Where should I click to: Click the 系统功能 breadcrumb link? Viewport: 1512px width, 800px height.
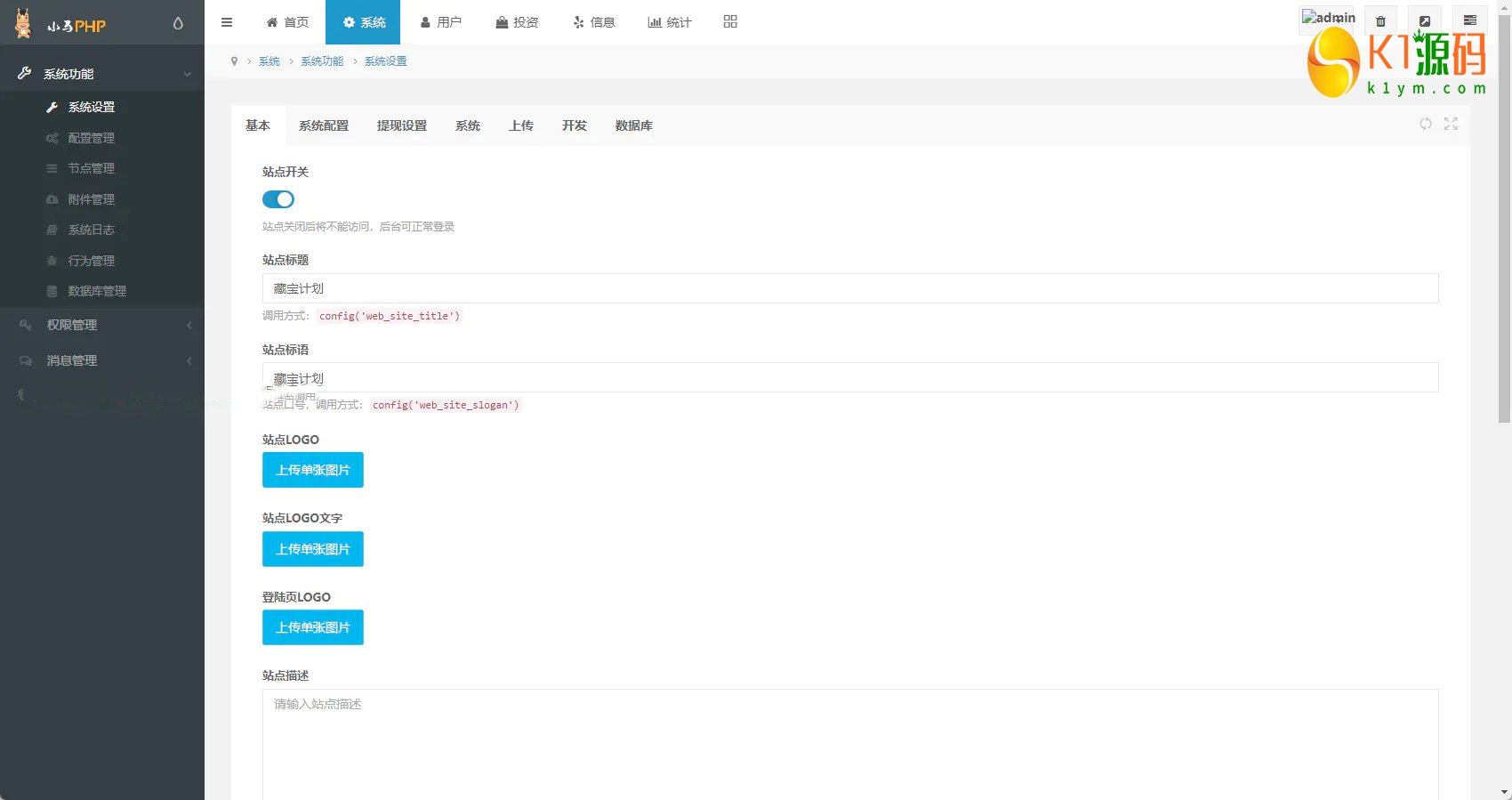point(322,61)
